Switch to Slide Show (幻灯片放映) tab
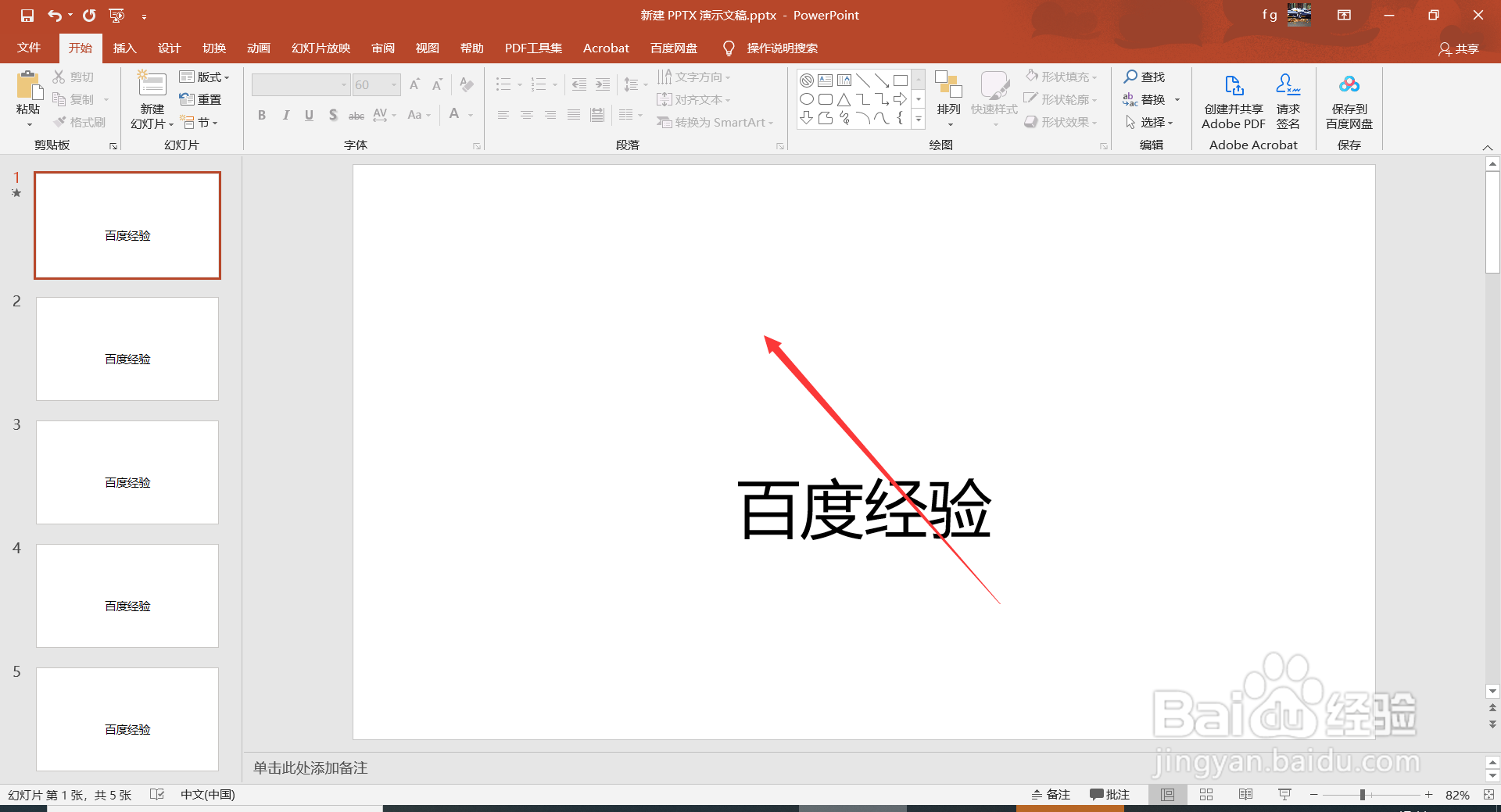Screen dimensions: 1501x812 321,48
